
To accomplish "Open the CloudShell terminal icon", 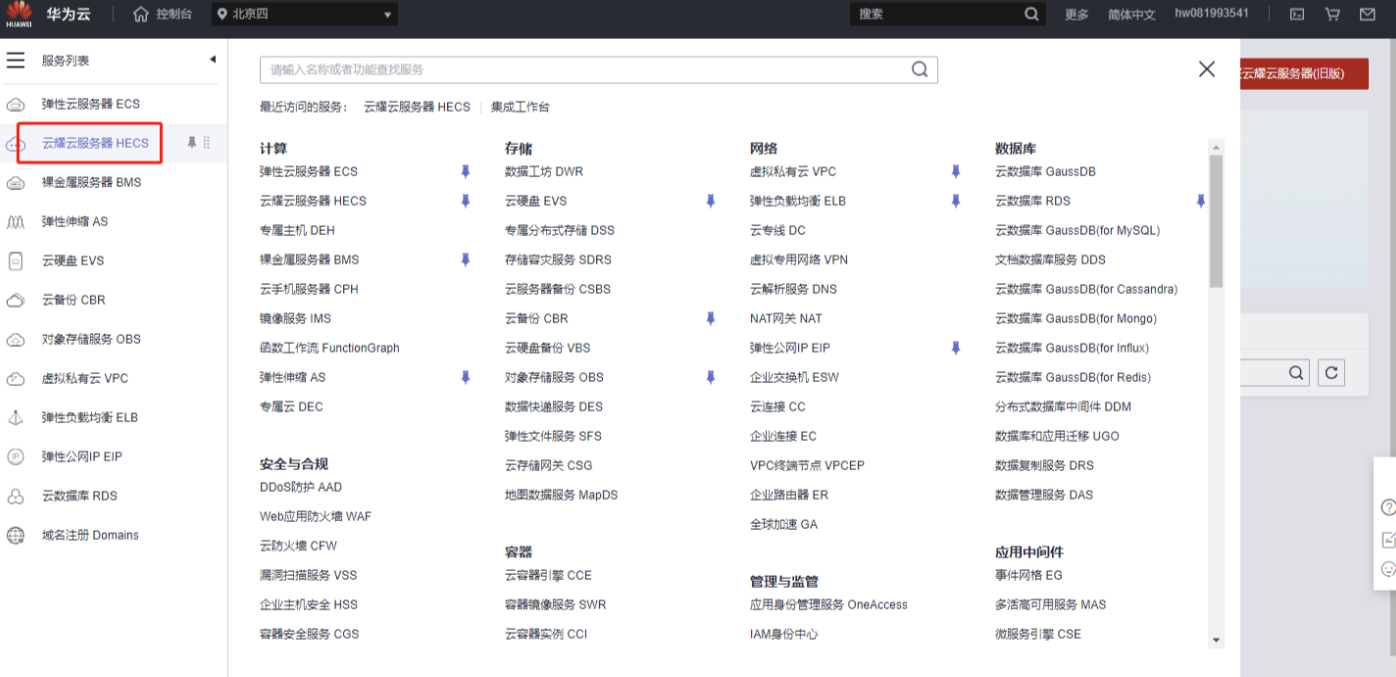I will (1297, 15).
